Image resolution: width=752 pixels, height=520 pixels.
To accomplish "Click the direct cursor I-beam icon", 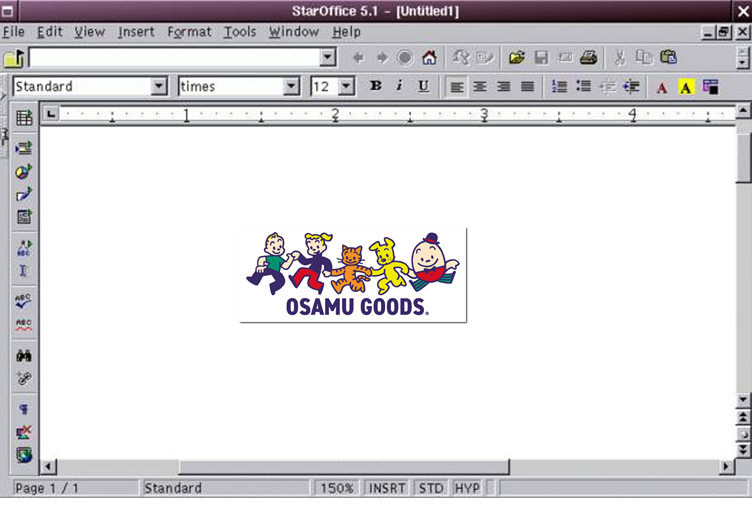I will click(x=24, y=271).
